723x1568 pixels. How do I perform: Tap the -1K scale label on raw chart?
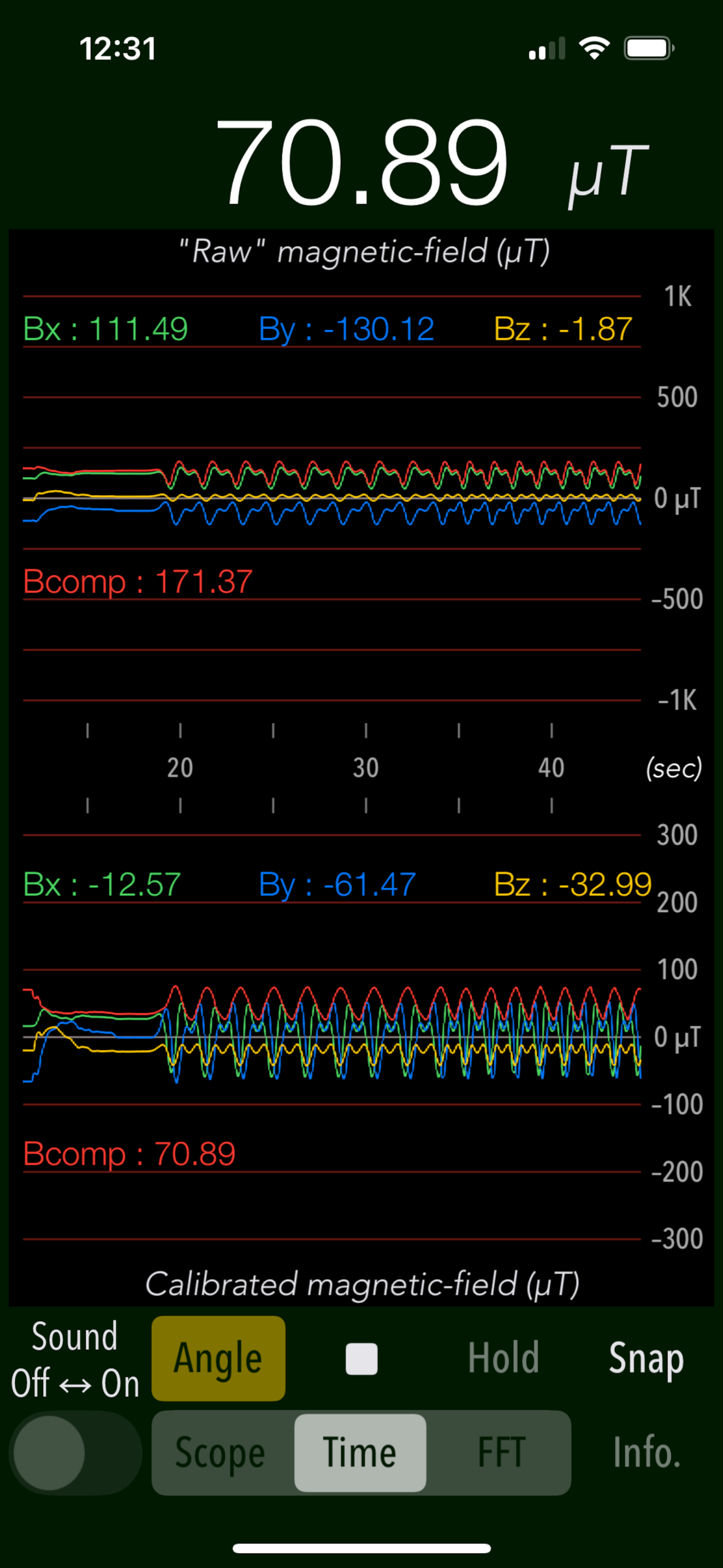[676, 700]
